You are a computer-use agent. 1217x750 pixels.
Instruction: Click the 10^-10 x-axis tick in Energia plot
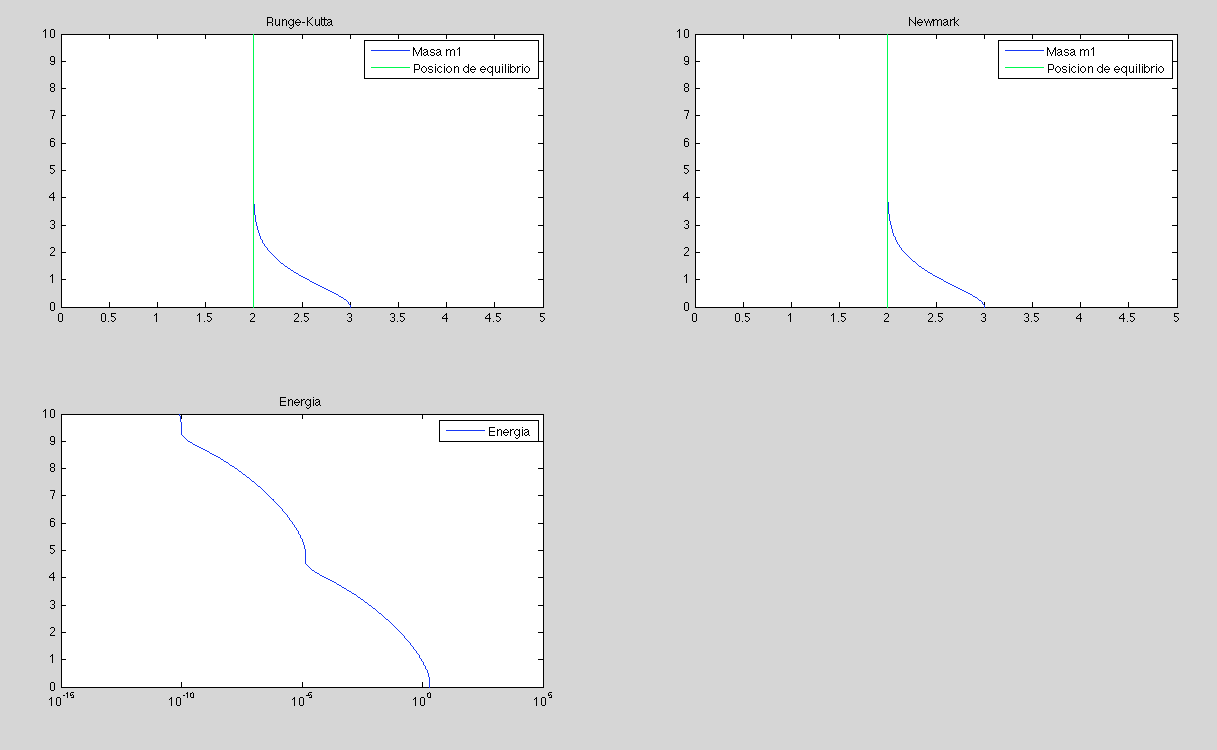[x=181, y=698]
